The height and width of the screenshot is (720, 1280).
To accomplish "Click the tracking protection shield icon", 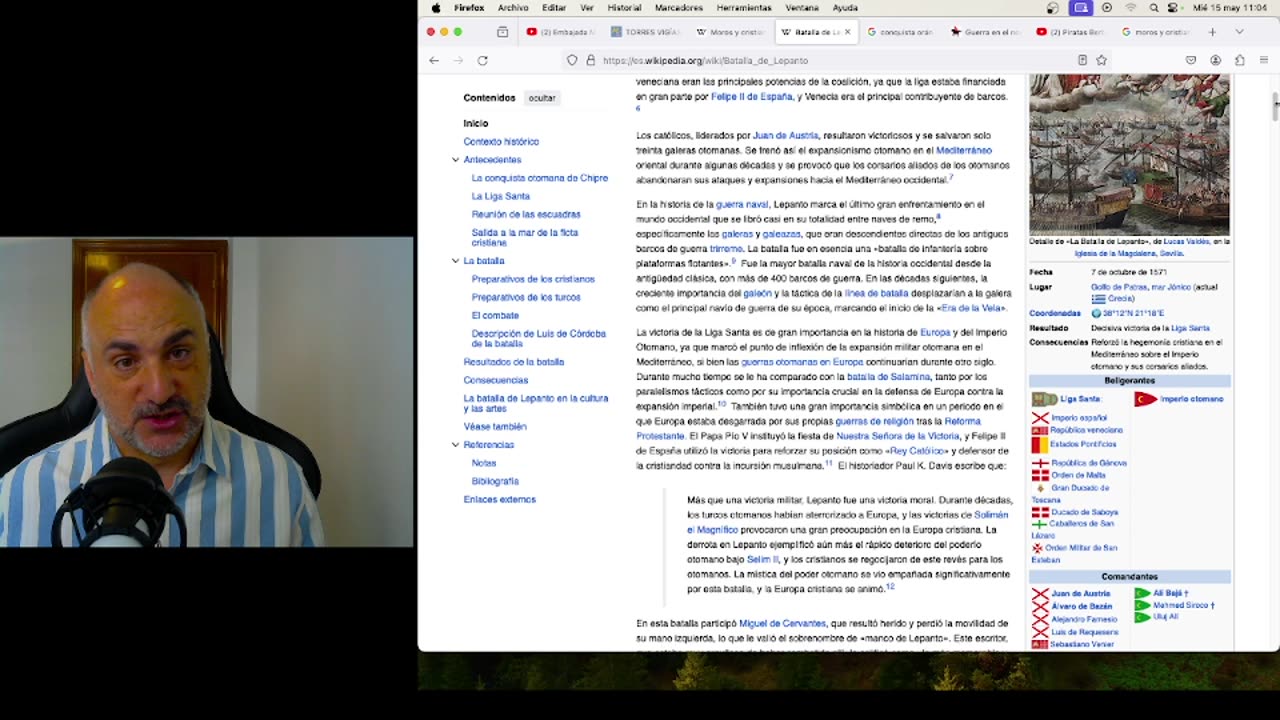I will [572, 60].
